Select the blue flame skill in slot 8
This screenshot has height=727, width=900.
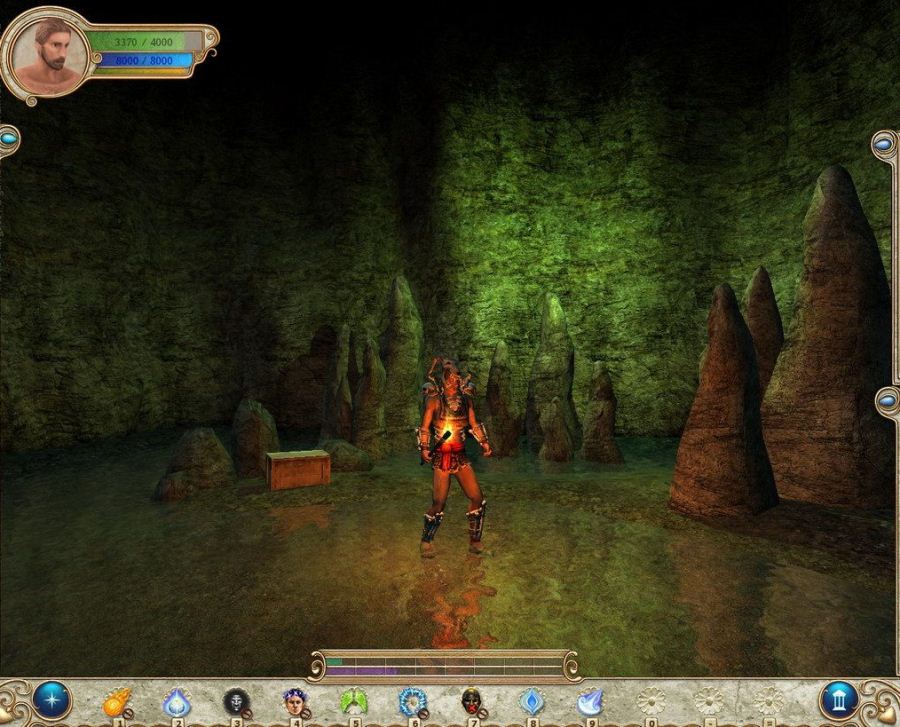pyautogui.click(x=531, y=702)
